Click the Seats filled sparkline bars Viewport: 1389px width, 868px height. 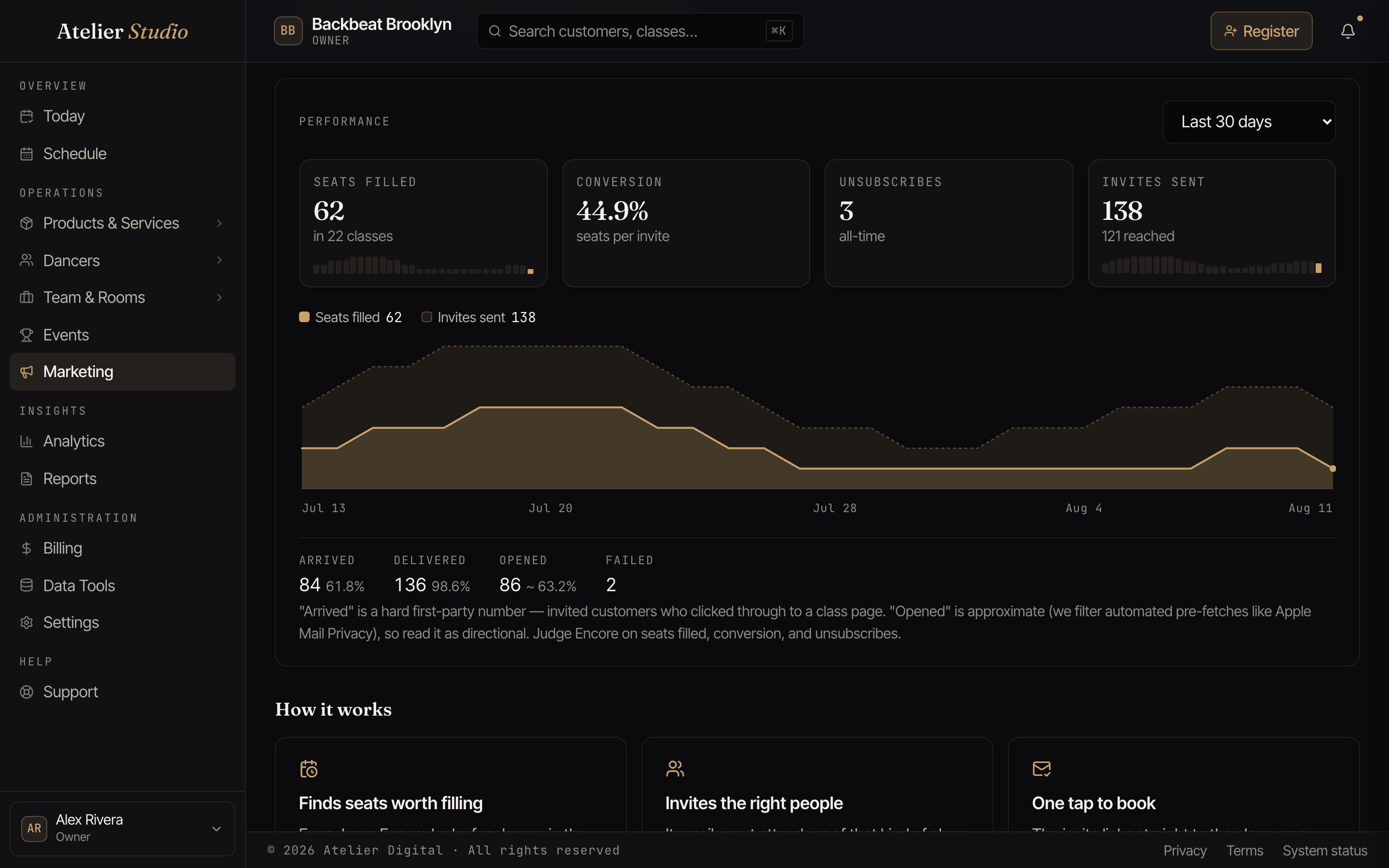(423, 265)
